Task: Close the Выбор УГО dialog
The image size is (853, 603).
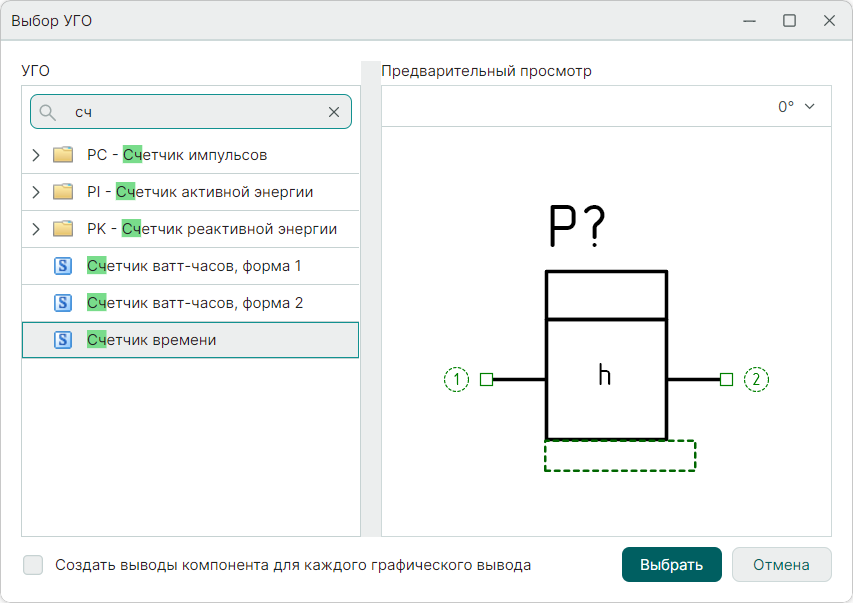Action: 829,21
